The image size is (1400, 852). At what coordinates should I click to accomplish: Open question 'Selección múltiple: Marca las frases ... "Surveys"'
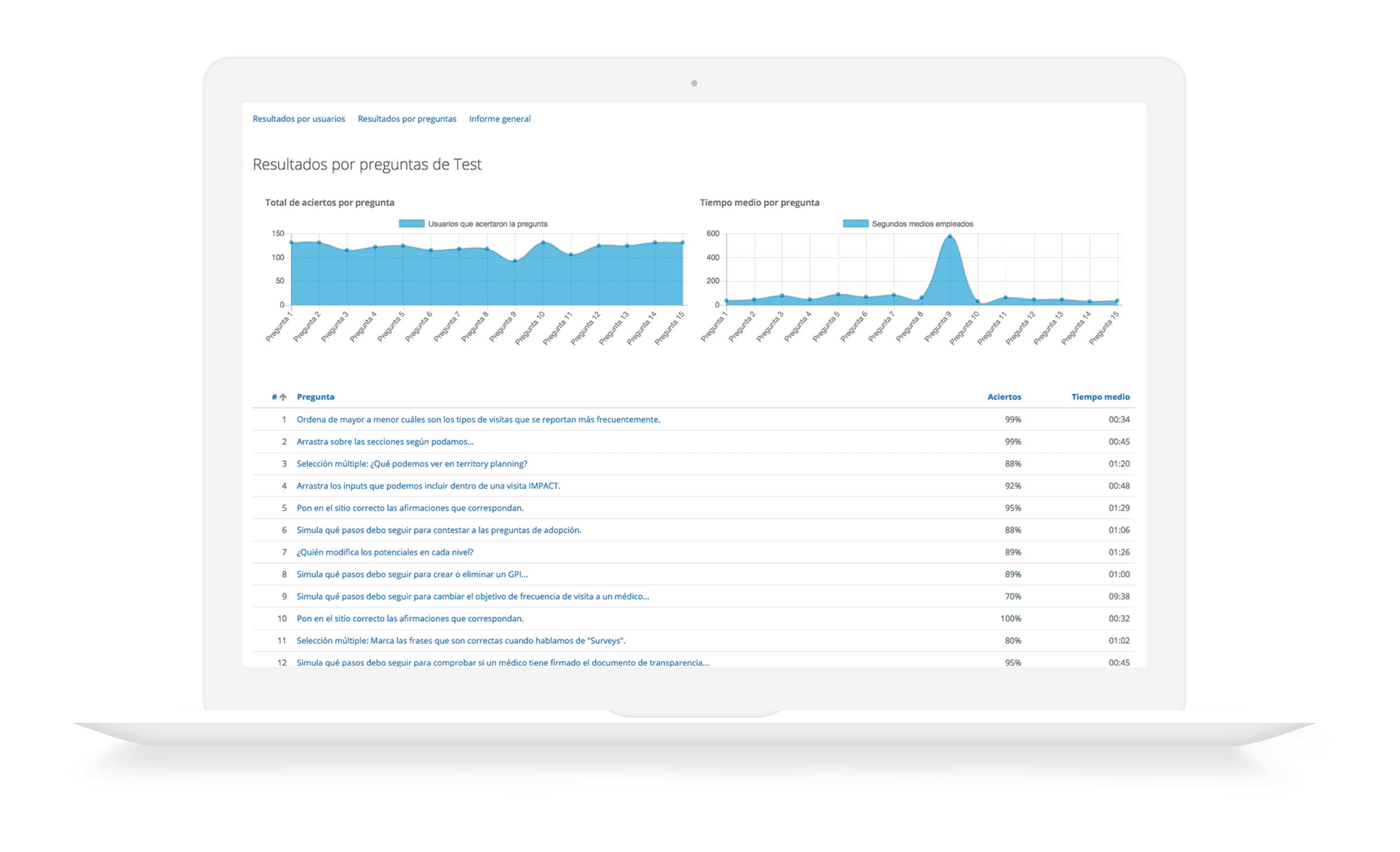tap(461, 641)
